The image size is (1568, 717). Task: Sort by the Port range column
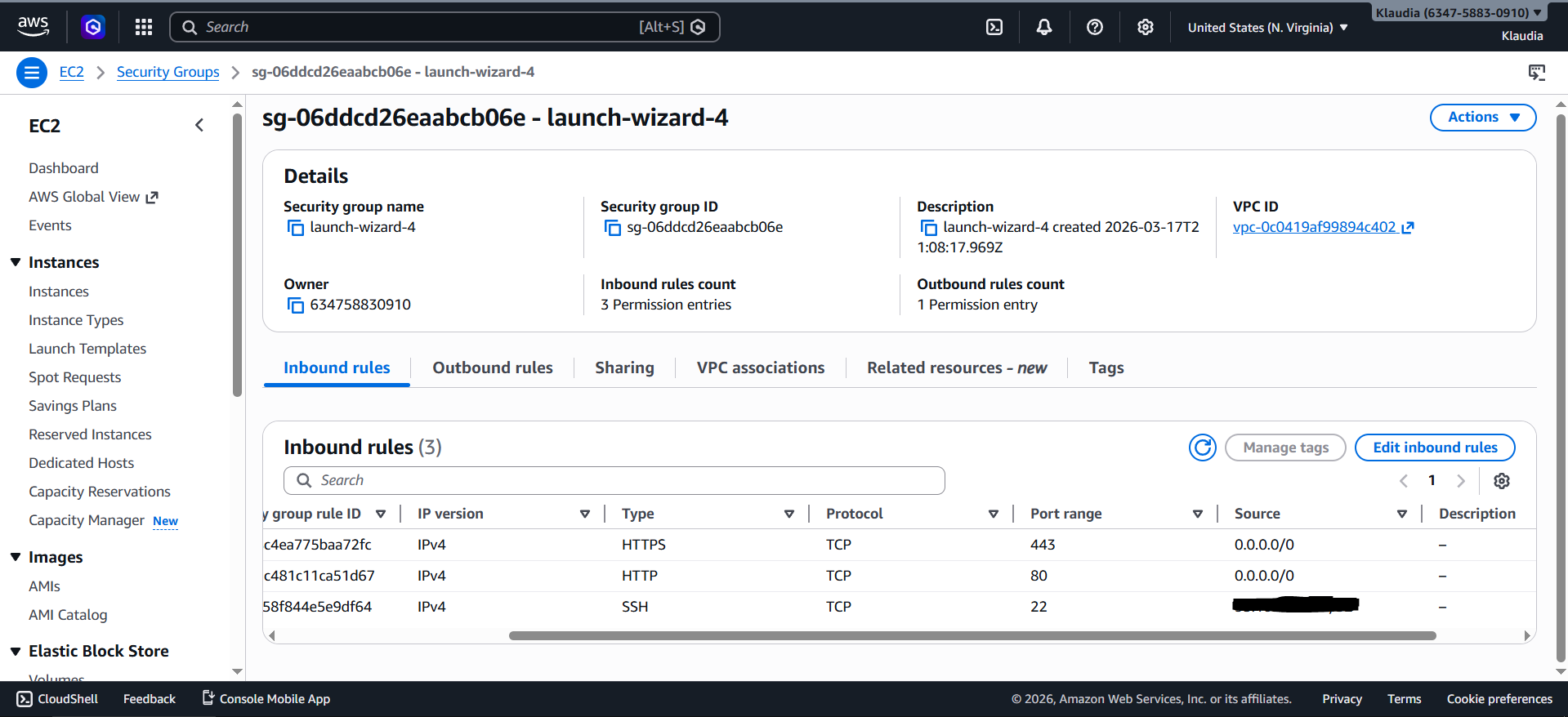[x=1198, y=514]
